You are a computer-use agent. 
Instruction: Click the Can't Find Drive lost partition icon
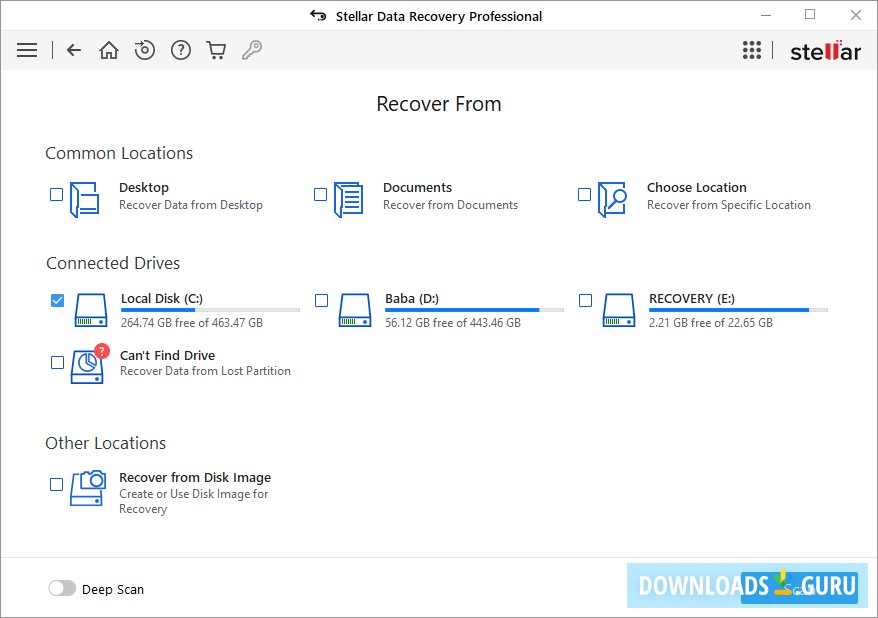click(88, 365)
